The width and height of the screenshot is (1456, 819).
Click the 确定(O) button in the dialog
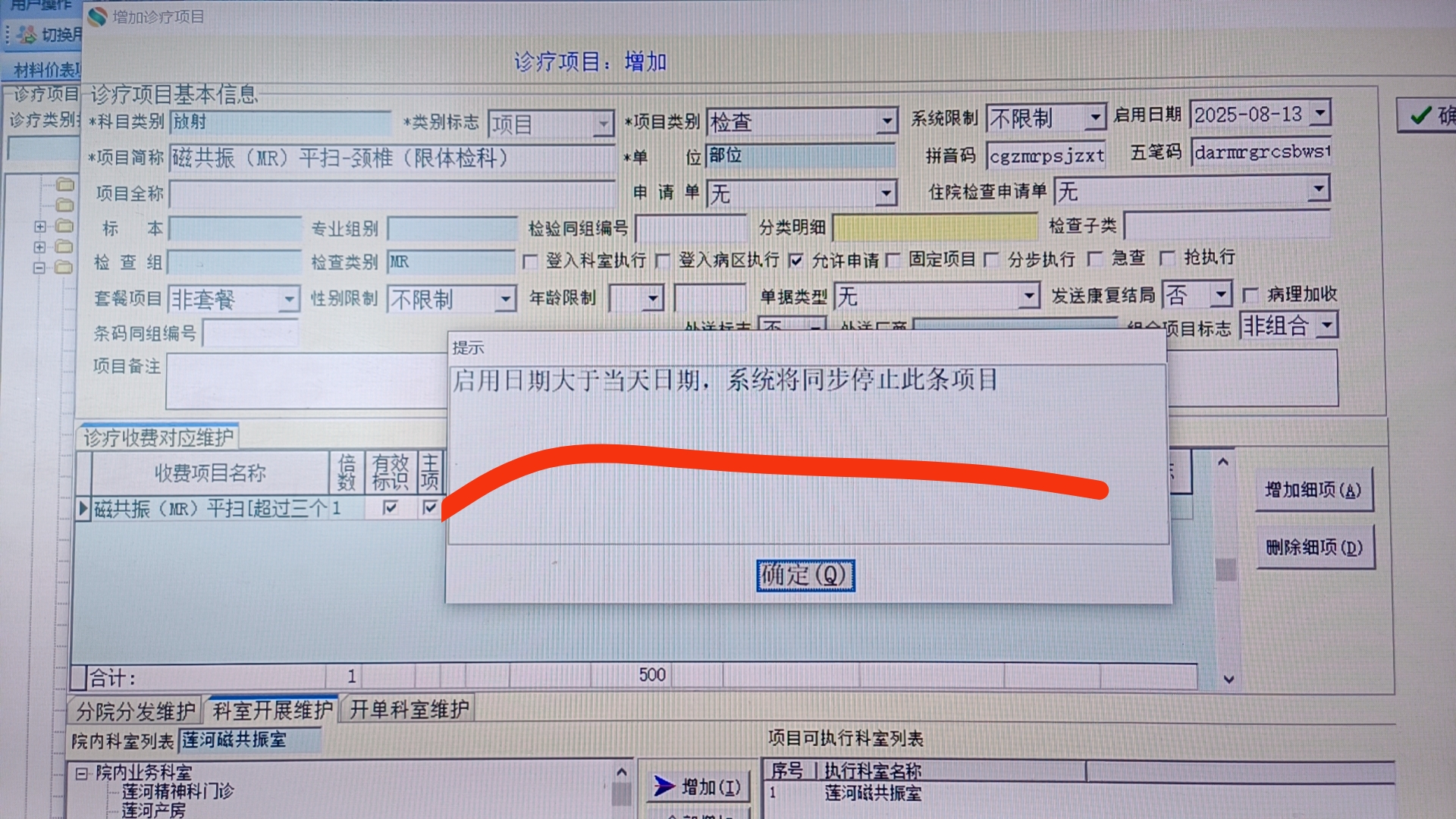(x=805, y=575)
